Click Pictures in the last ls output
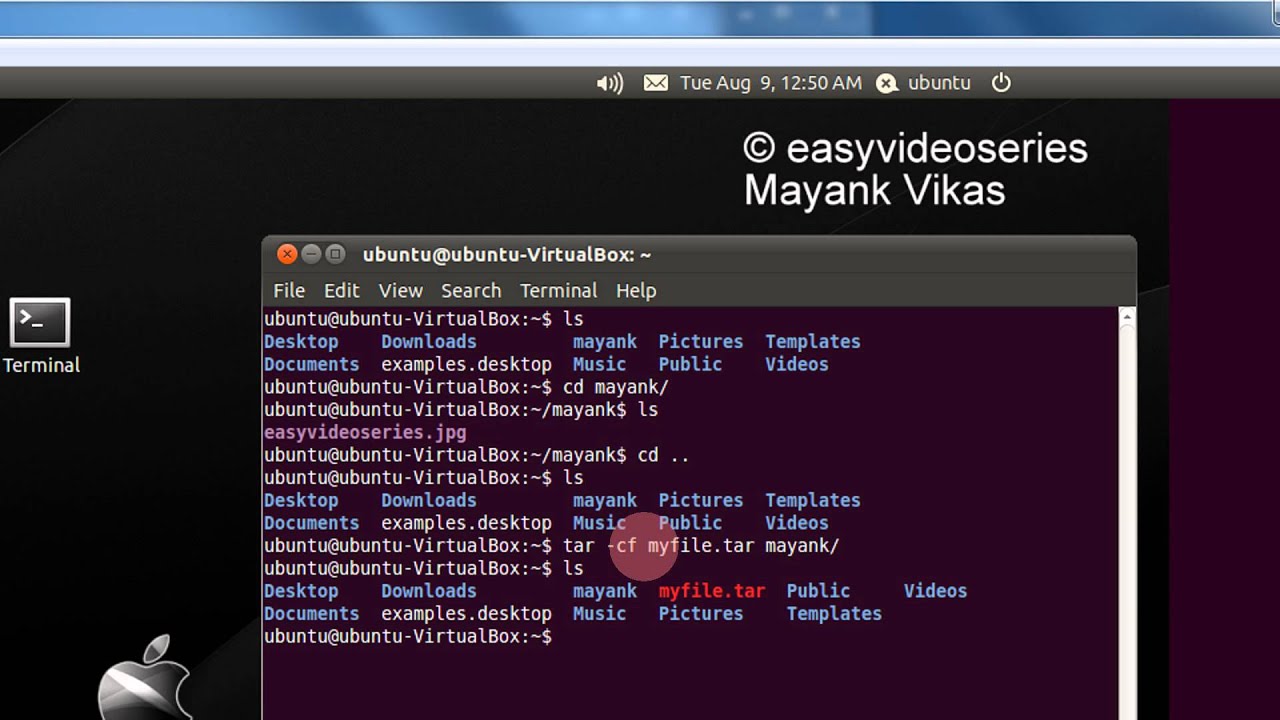Viewport: 1280px width, 720px height. [701, 614]
